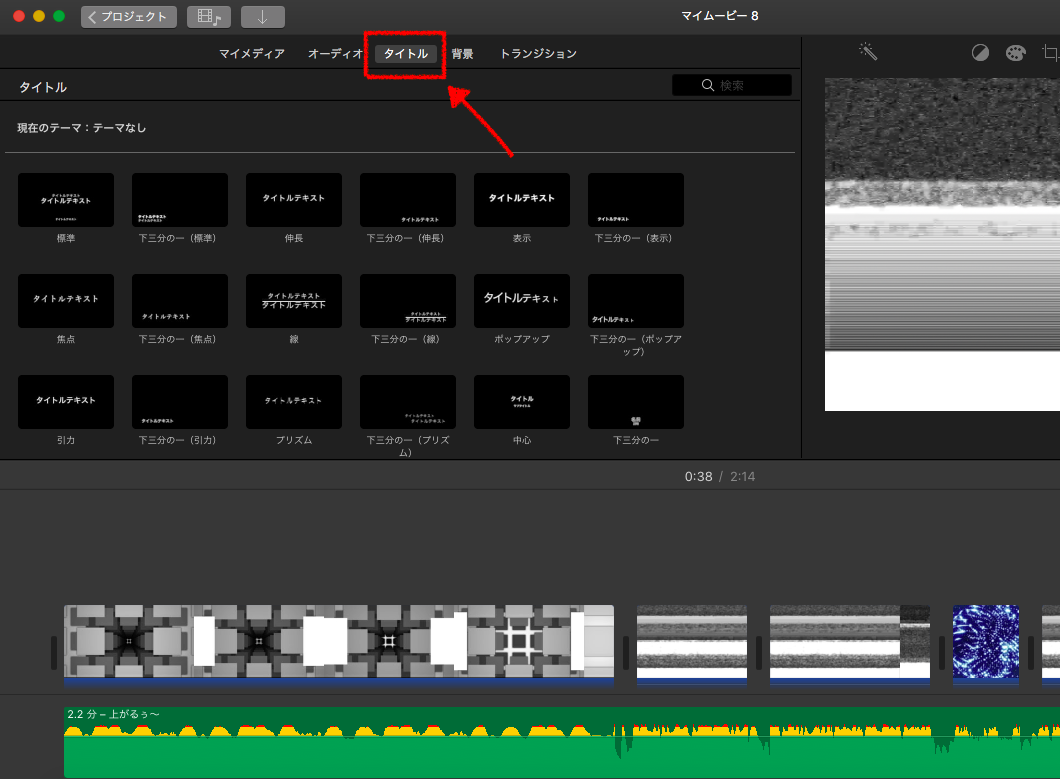Select the cropping tool icon
This screenshot has height=779, width=1060.
(1051, 53)
